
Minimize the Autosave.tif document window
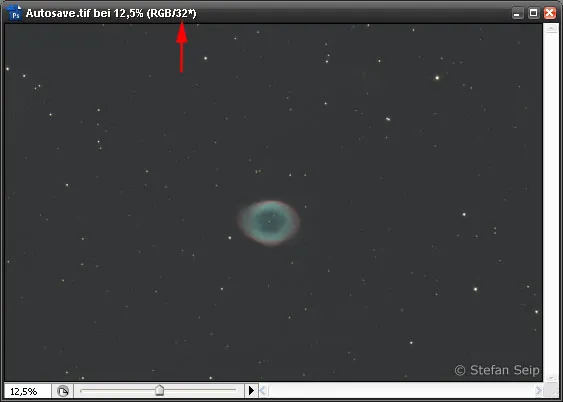517,14
